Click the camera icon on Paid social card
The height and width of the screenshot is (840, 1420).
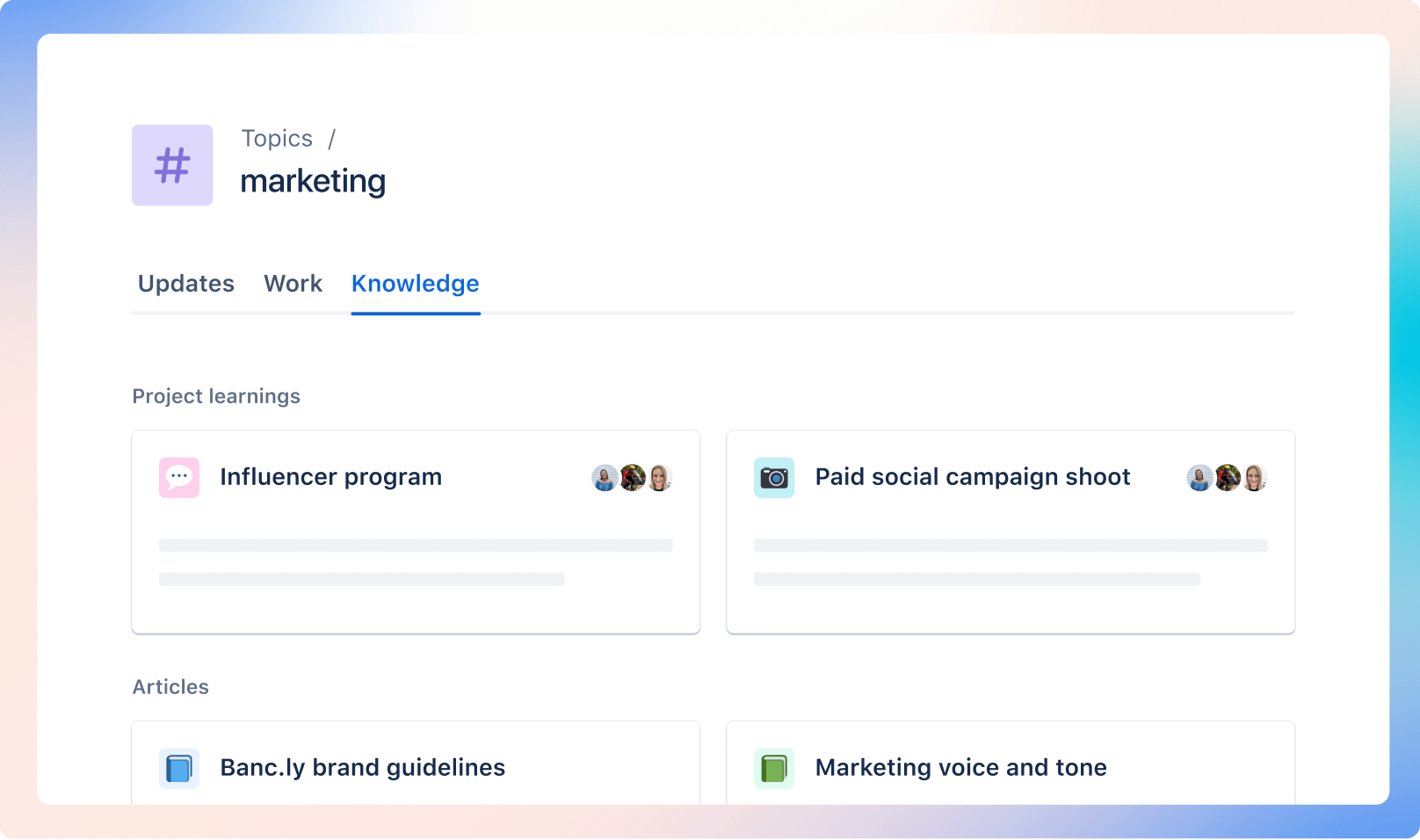pos(774,477)
